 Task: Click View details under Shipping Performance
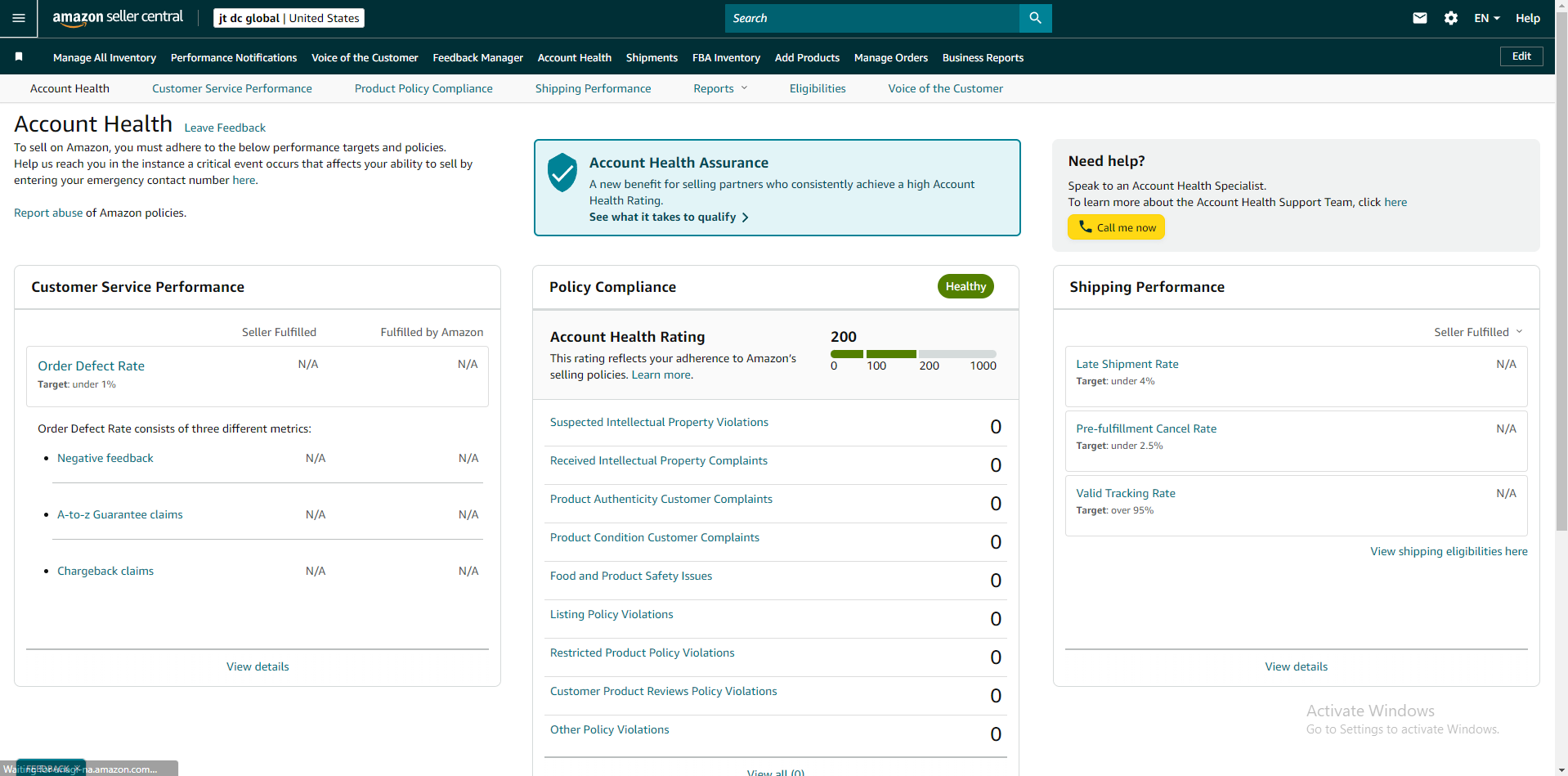pyautogui.click(x=1296, y=666)
